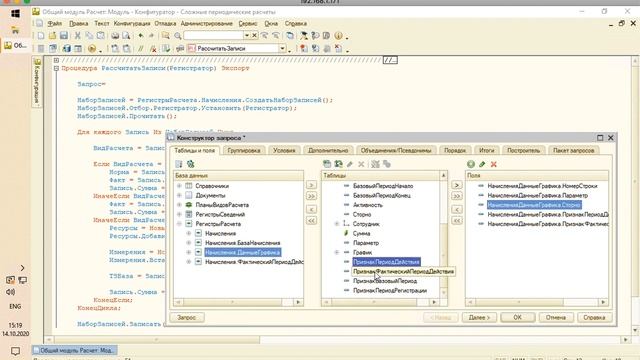Open the toolbar search field dropdown arrow
The height and width of the screenshot is (360, 640).
(x=247, y=36)
